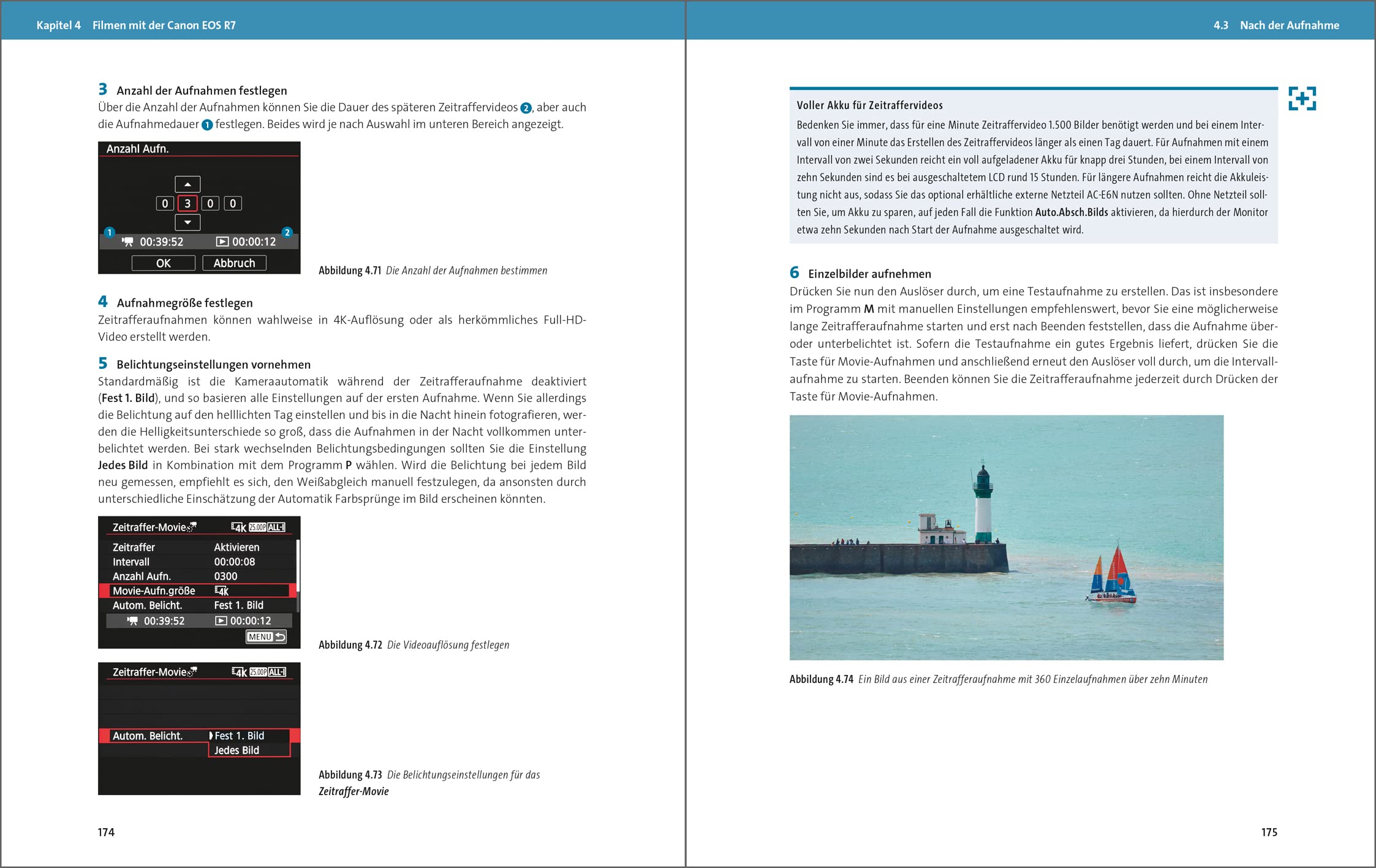Choose the 'Jedes Bild' option in the submenu

tap(236, 750)
